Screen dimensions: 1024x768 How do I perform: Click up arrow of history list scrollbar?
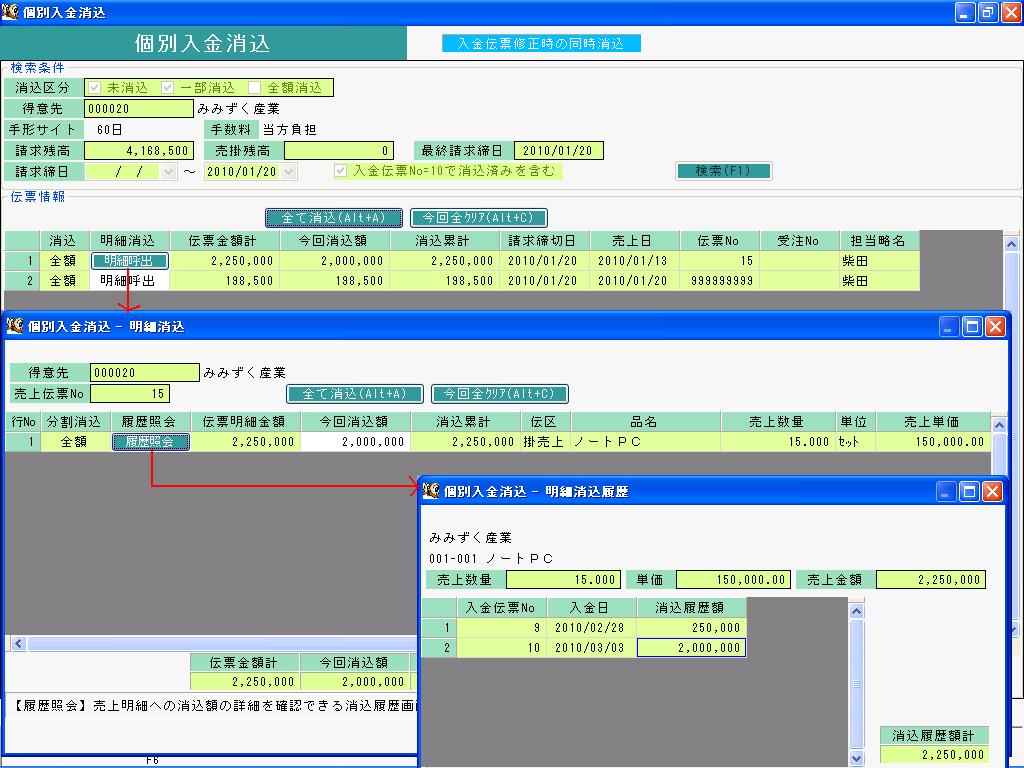pos(856,611)
